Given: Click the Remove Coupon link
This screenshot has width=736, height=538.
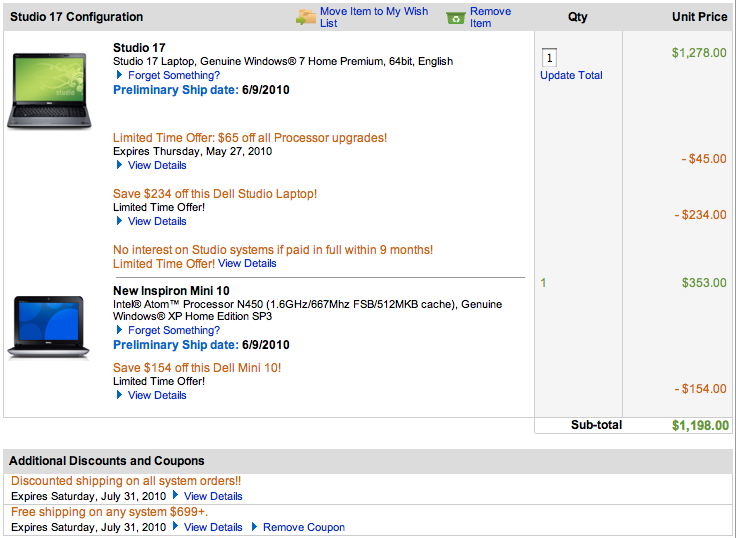Looking at the screenshot, I should click(304, 527).
